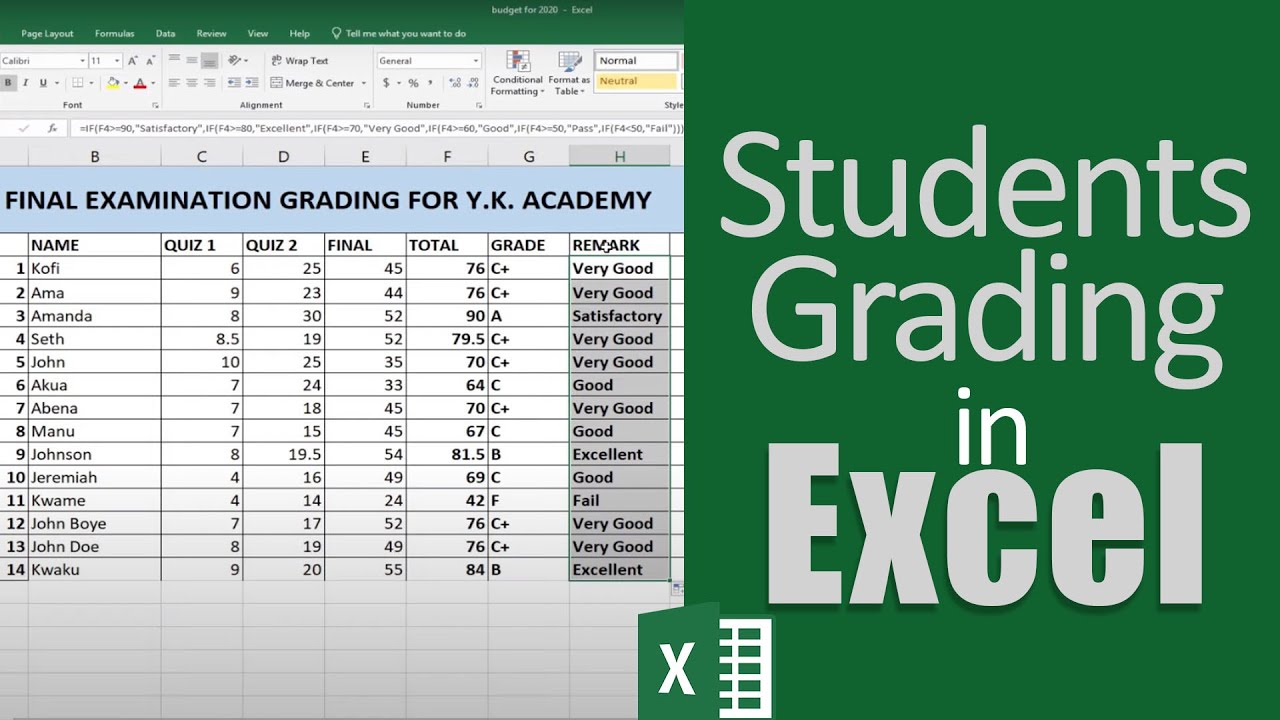This screenshot has width=1280, height=720.
Task: Apply the Normal cell style
Action: pyautogui.click(x=637, y=61)
